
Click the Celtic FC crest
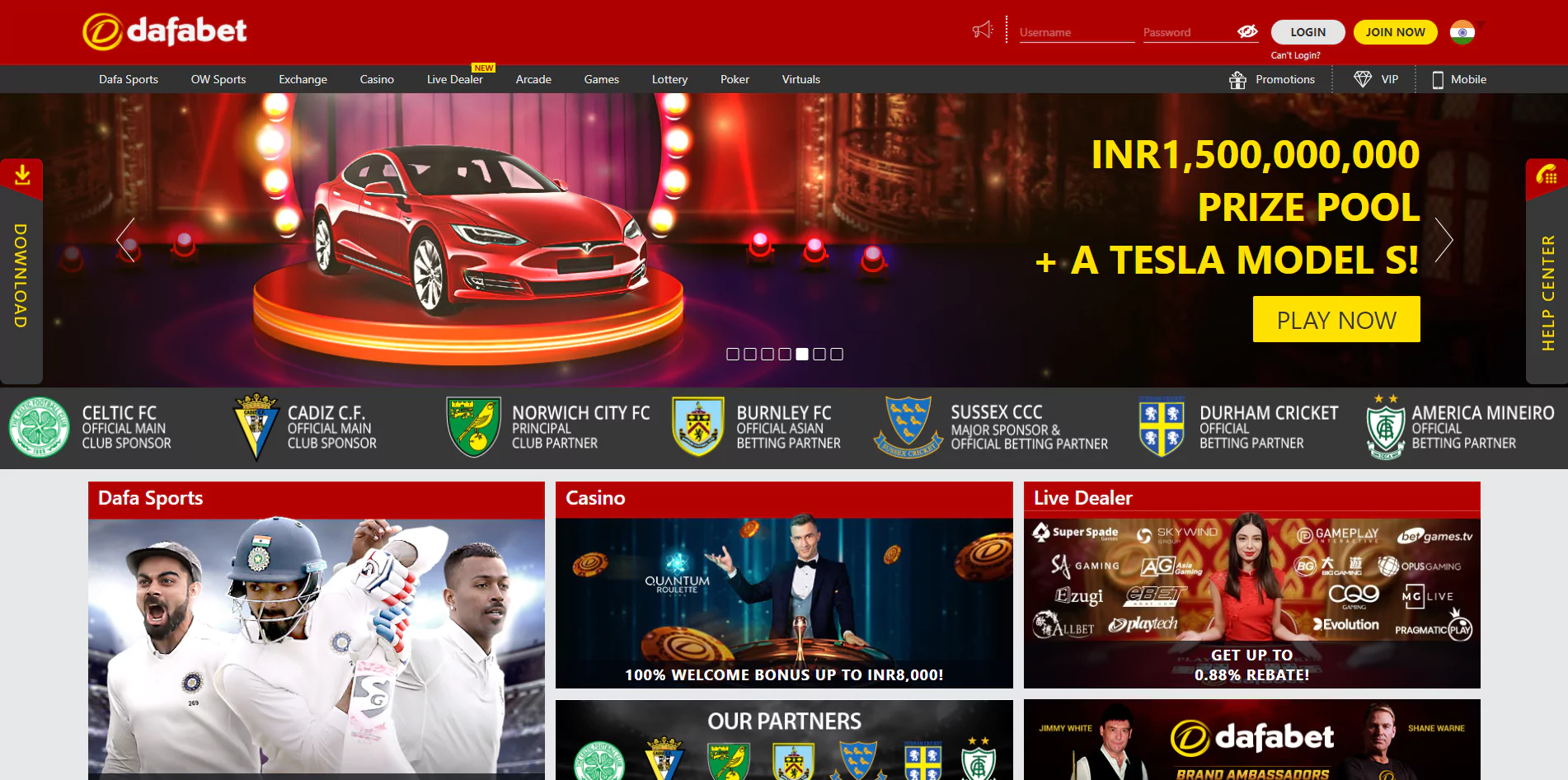39,428
